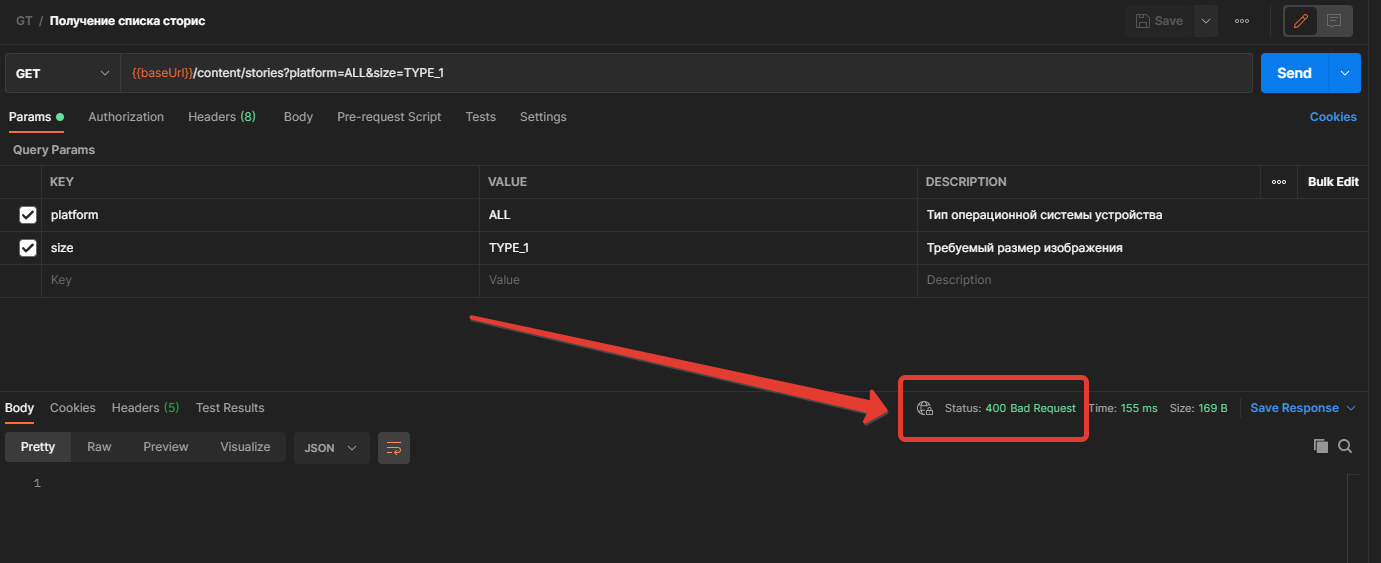This screenshot has width=1381, height=563.
Task: Open the response Headers (5) tab
Action: point(145,408)
